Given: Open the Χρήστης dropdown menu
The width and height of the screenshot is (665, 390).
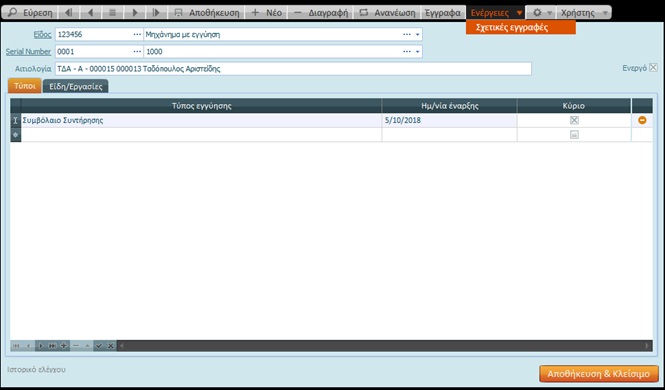Looking at the screenshot, I should 584,12.
